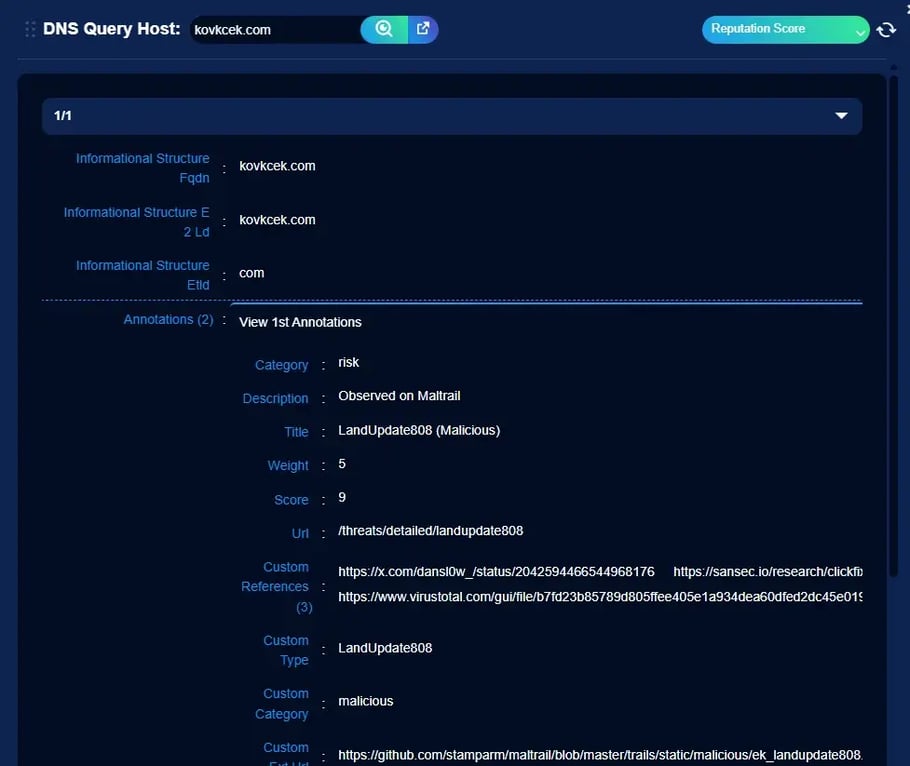Select the Etld value com
The width and height of the screenshot is (910, 766).
[251, 273]
